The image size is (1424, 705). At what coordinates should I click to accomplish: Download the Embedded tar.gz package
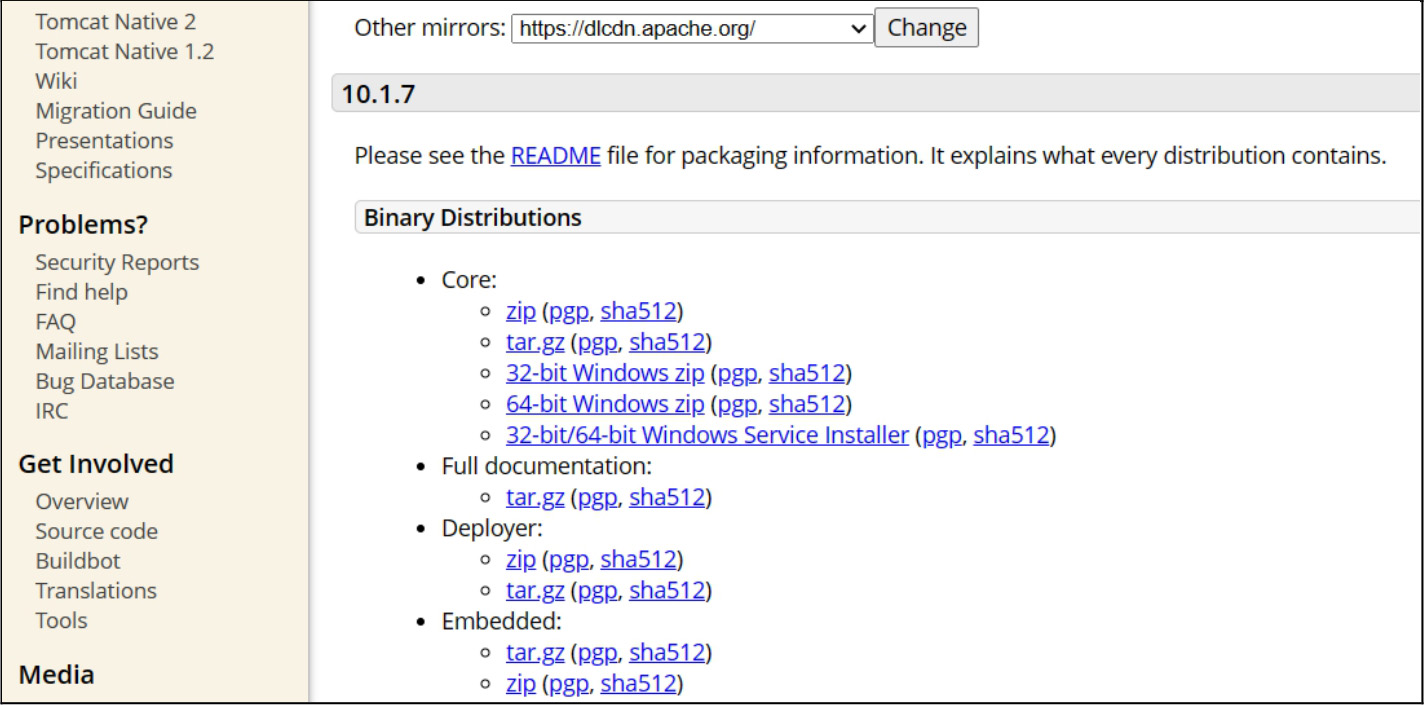point(535,653)
